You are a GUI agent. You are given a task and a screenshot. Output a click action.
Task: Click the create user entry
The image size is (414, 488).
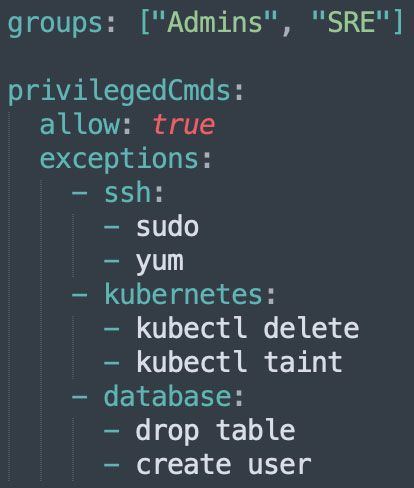(224, 464)
